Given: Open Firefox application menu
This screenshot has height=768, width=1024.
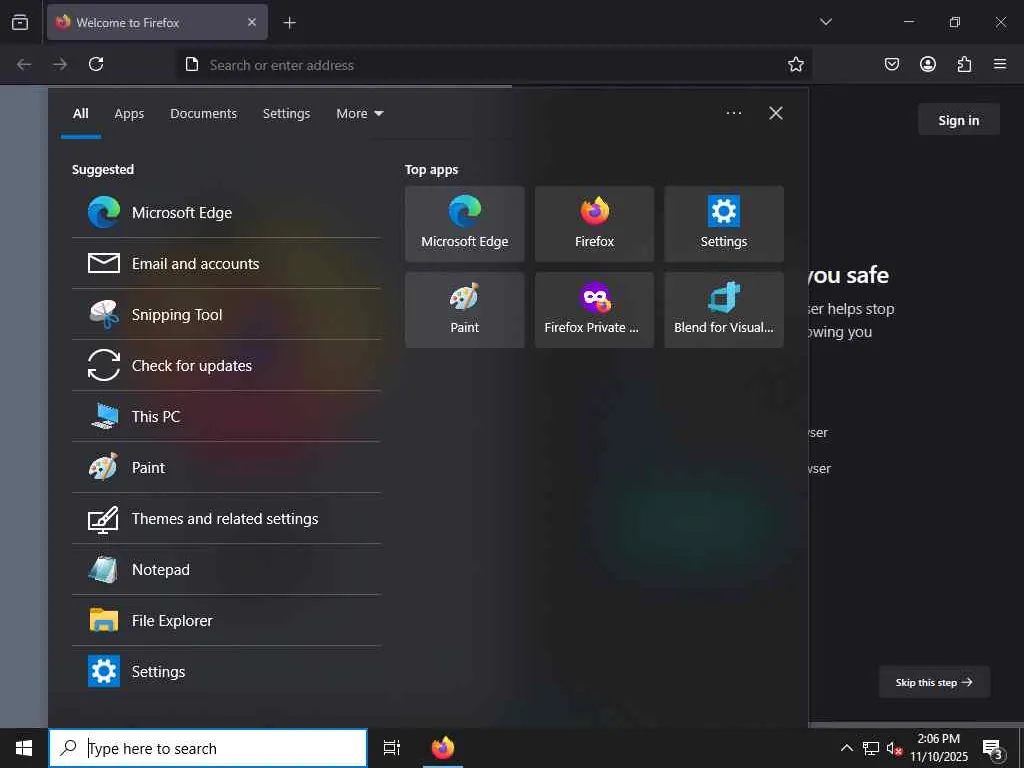Looking at the screenshot, I should [x=1000, y=64].
